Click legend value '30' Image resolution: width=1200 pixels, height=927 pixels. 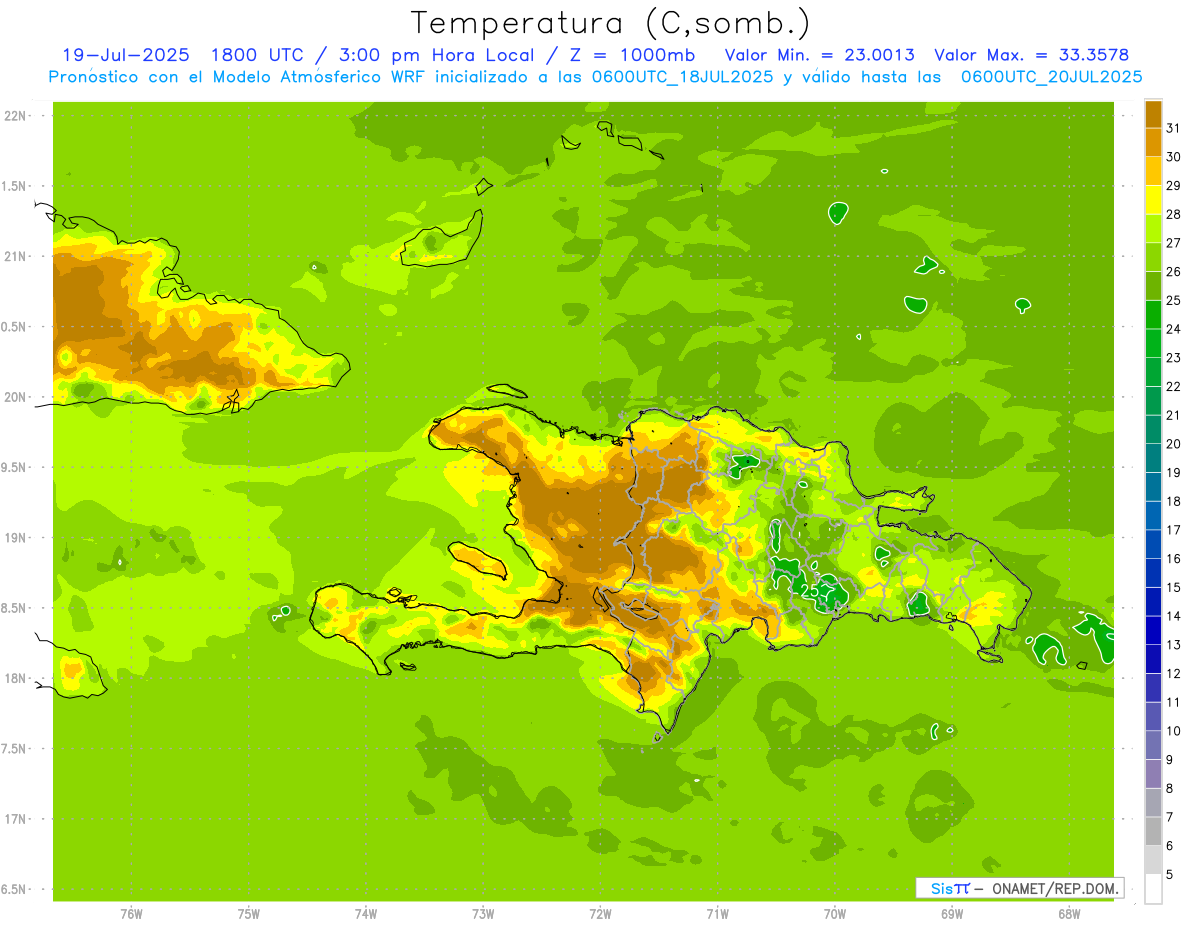[x=1174, y=157]
